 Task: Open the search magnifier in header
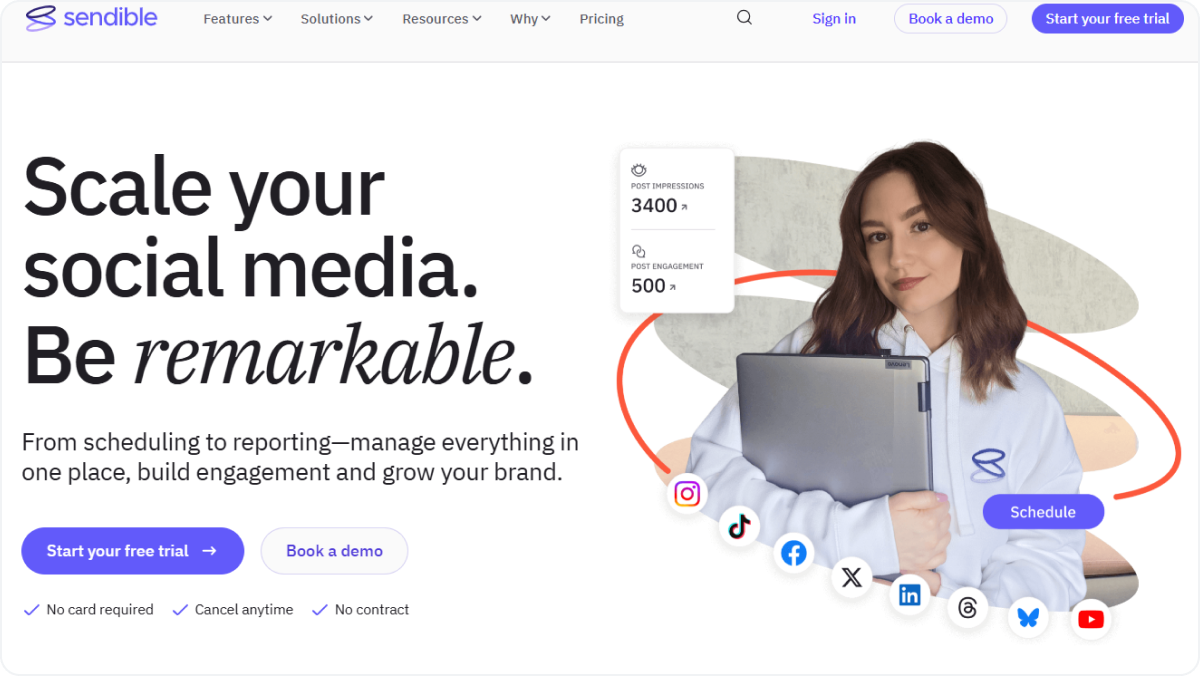[x=744, y=18]
